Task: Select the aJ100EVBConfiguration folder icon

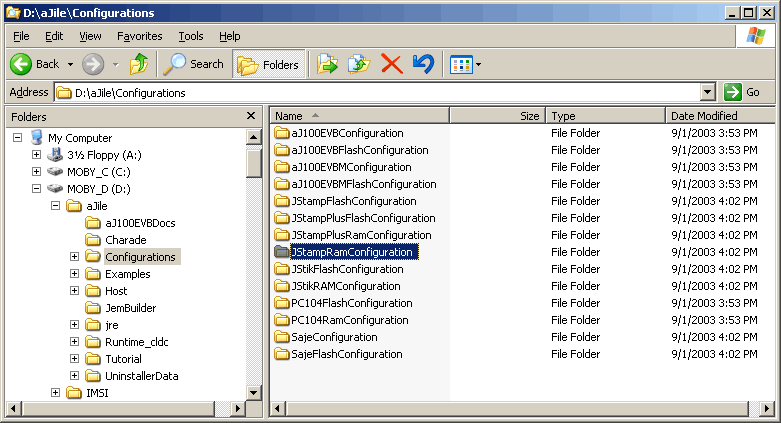Action: [282, 133]
